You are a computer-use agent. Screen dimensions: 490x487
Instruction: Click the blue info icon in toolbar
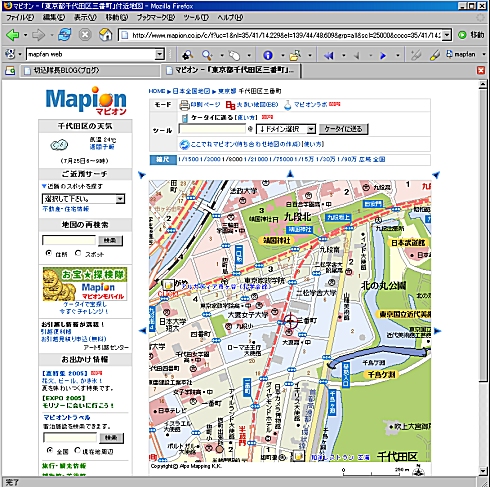tap(268, 55)
